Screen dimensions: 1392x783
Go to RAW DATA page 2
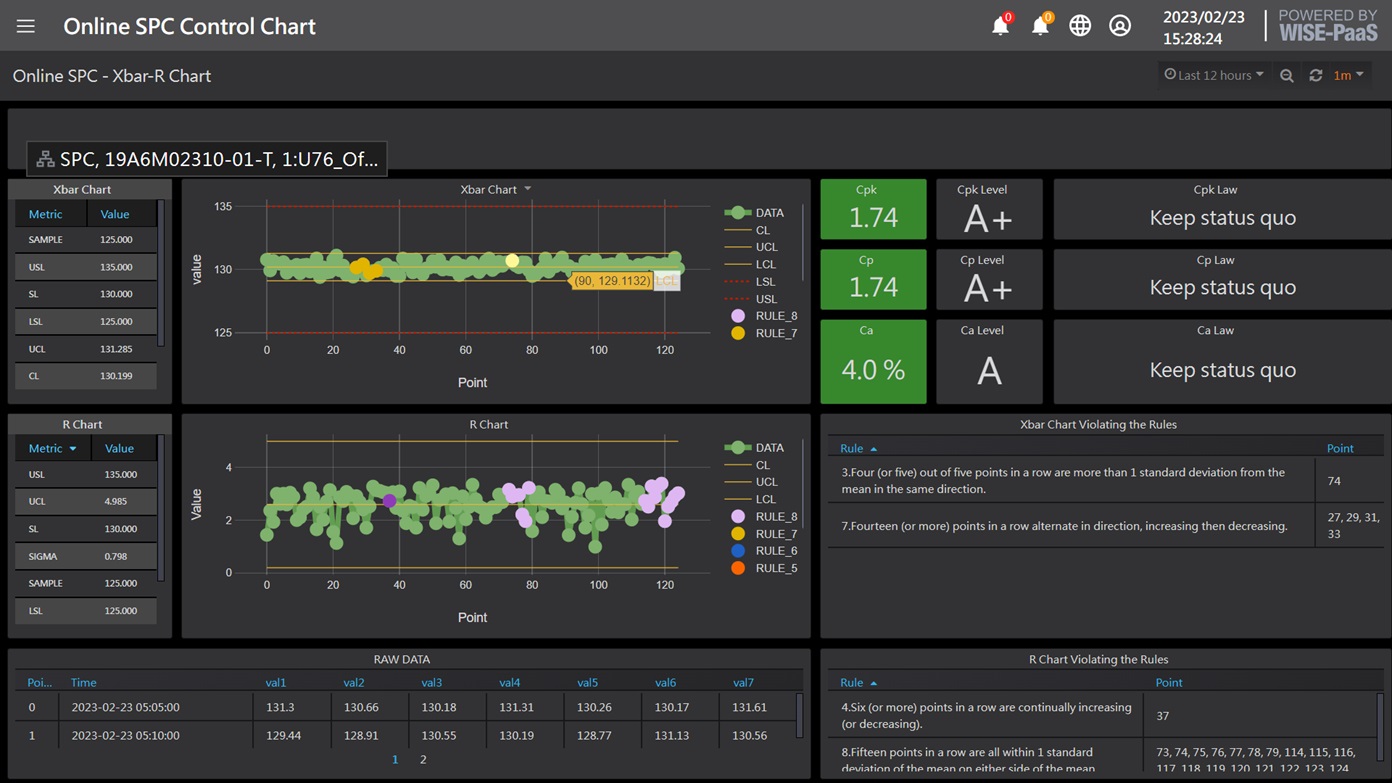423,760
